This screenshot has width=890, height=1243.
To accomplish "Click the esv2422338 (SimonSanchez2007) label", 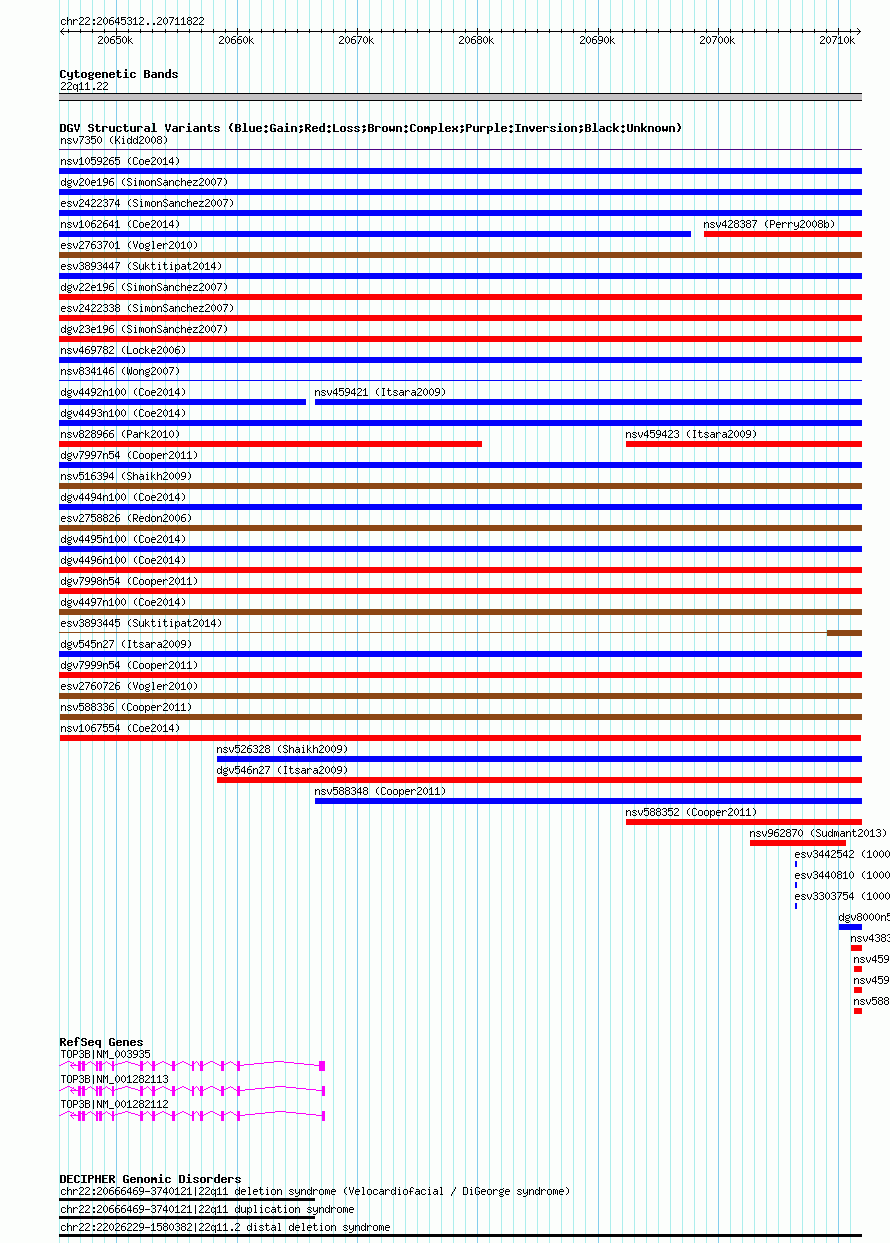I will point(147,308).
